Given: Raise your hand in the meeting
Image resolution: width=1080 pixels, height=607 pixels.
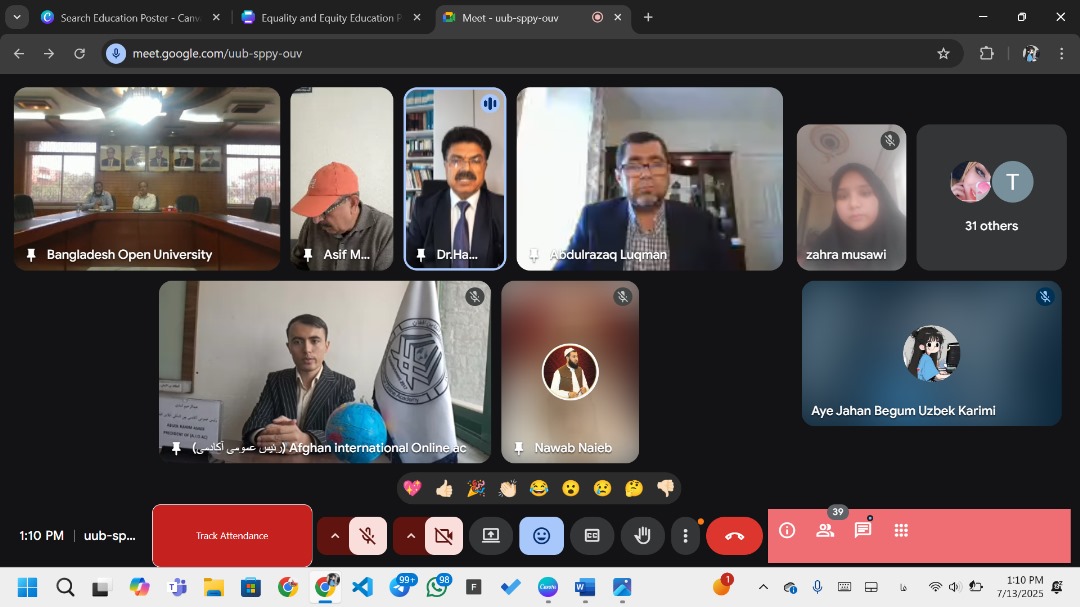Looking at the screenshot, I should point(642,536).
